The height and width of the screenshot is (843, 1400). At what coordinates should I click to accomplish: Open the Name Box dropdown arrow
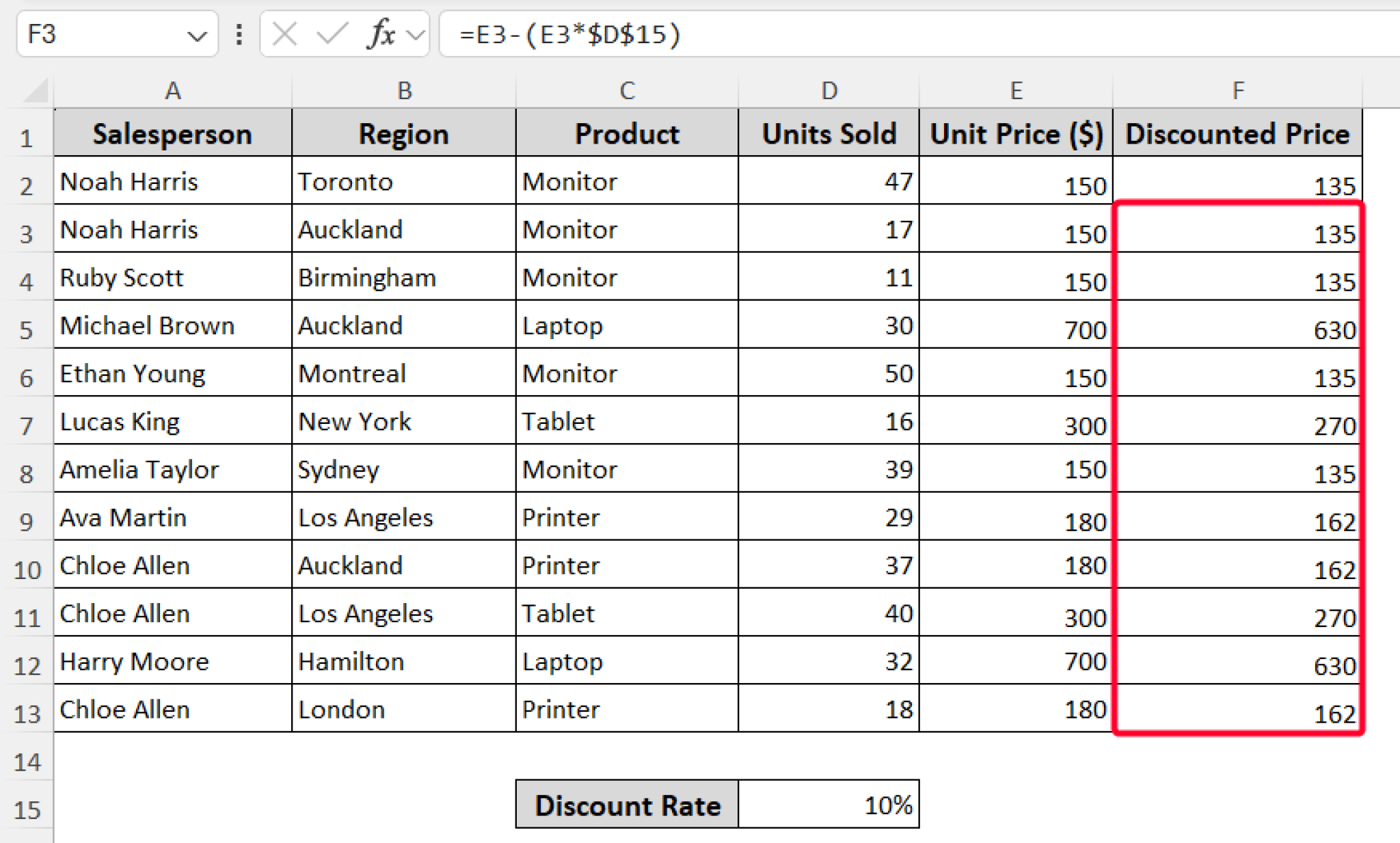(x=197, y=36)
